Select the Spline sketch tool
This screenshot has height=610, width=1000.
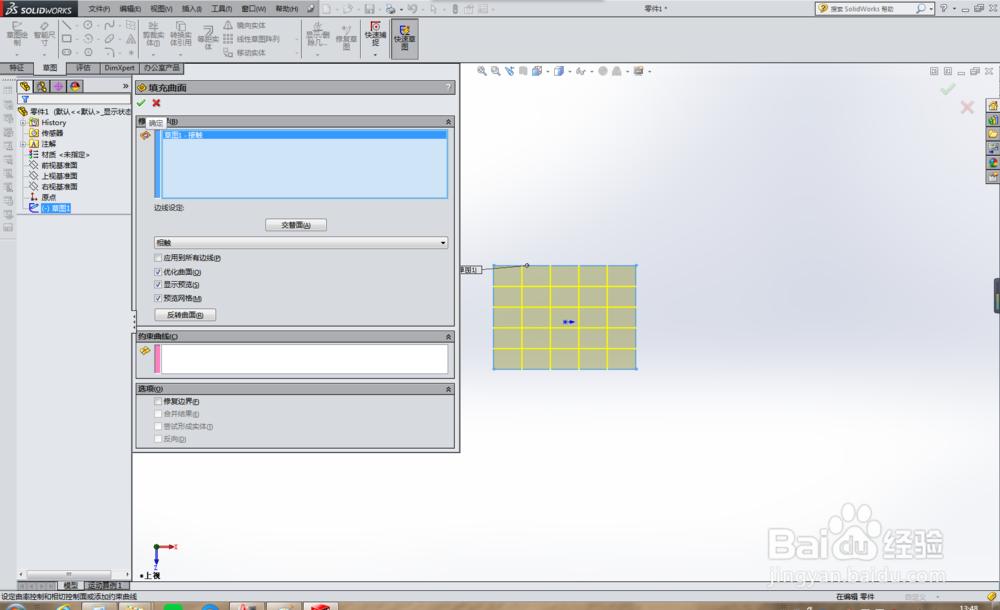(x=109, y=25)
